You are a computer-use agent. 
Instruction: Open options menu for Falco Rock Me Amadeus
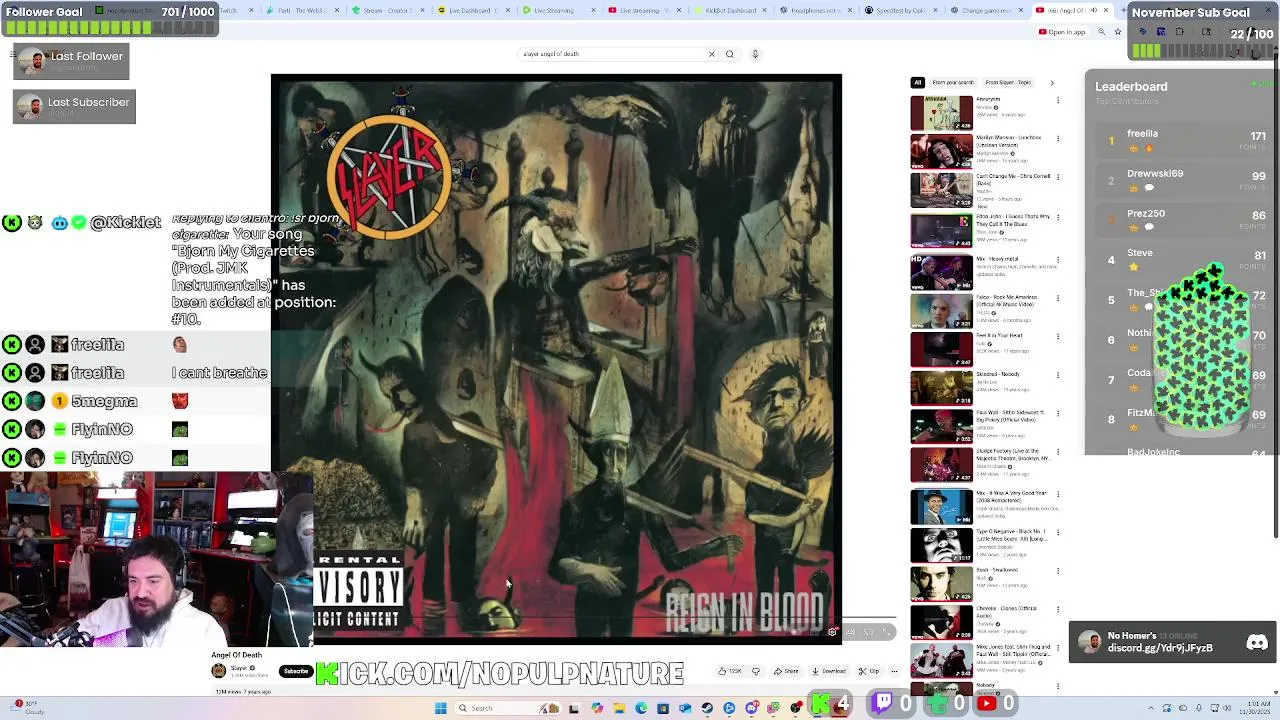coord(1058,298)
